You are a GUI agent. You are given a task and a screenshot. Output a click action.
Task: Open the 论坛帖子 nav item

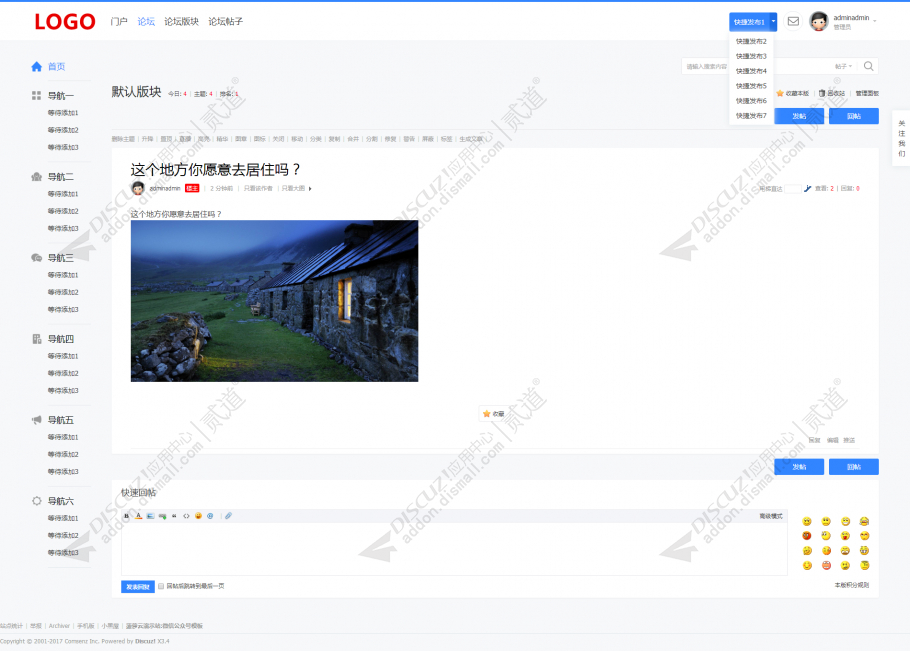pyautogui.click(x=226, y=21)
